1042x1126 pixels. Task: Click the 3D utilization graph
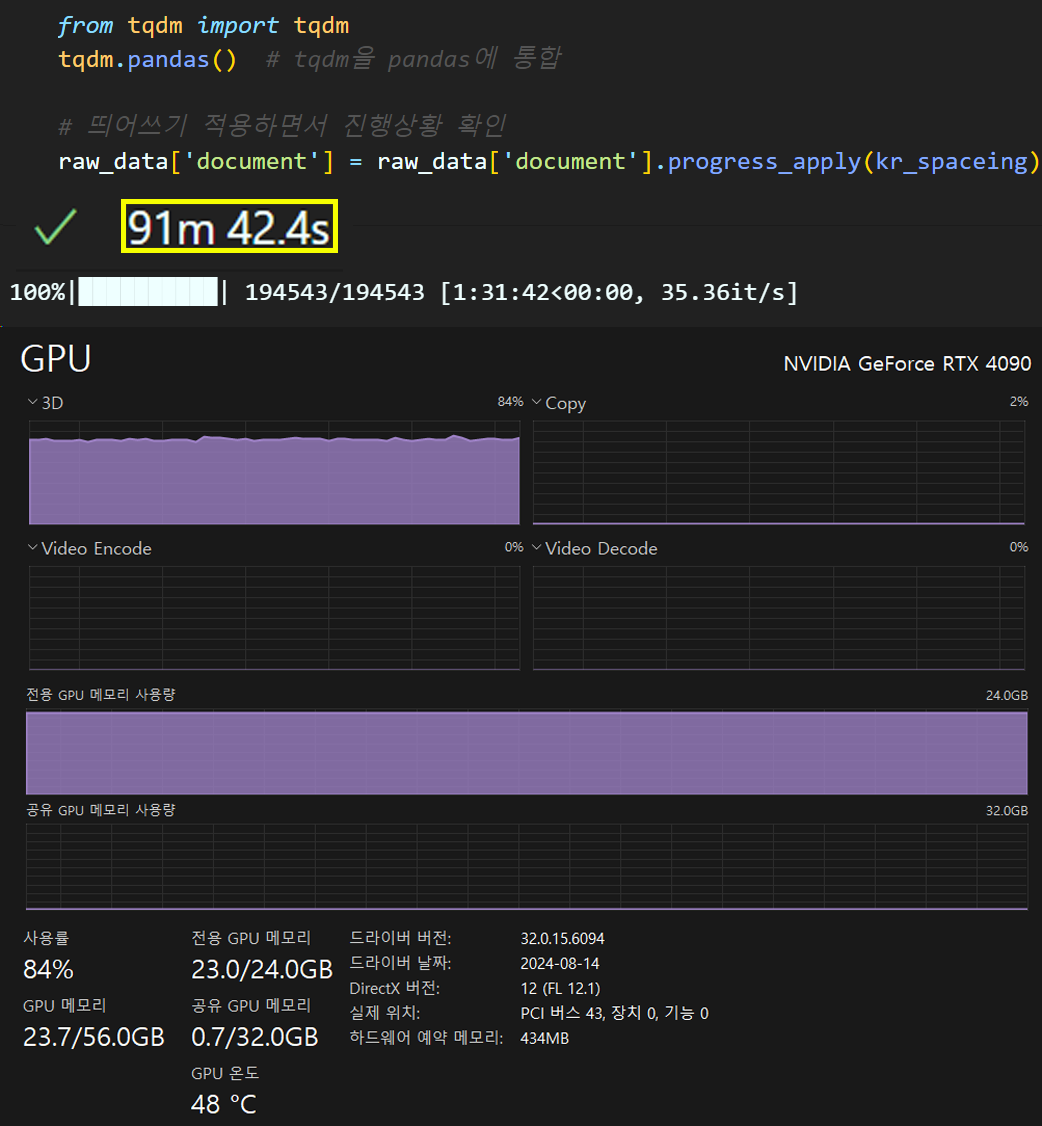[x=274, y=473]
